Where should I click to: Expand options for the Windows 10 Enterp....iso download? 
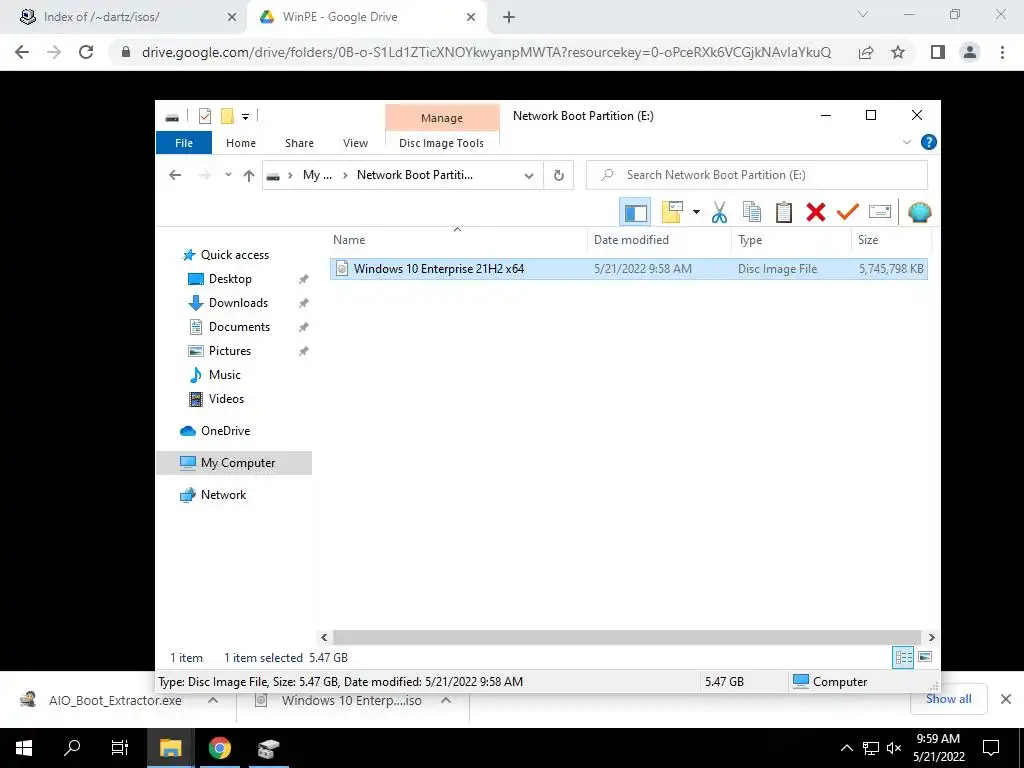tap(446, 700)
